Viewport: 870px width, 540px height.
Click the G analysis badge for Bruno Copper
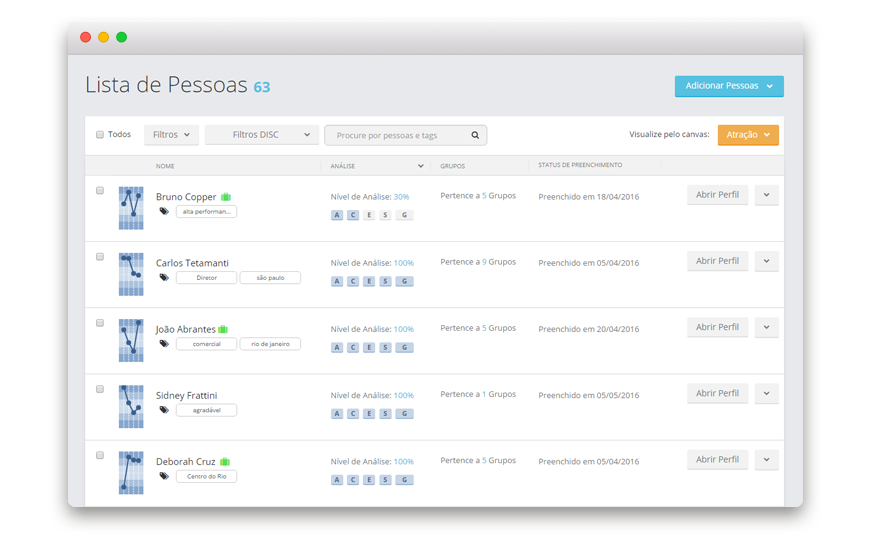click(x=404, y=215)
